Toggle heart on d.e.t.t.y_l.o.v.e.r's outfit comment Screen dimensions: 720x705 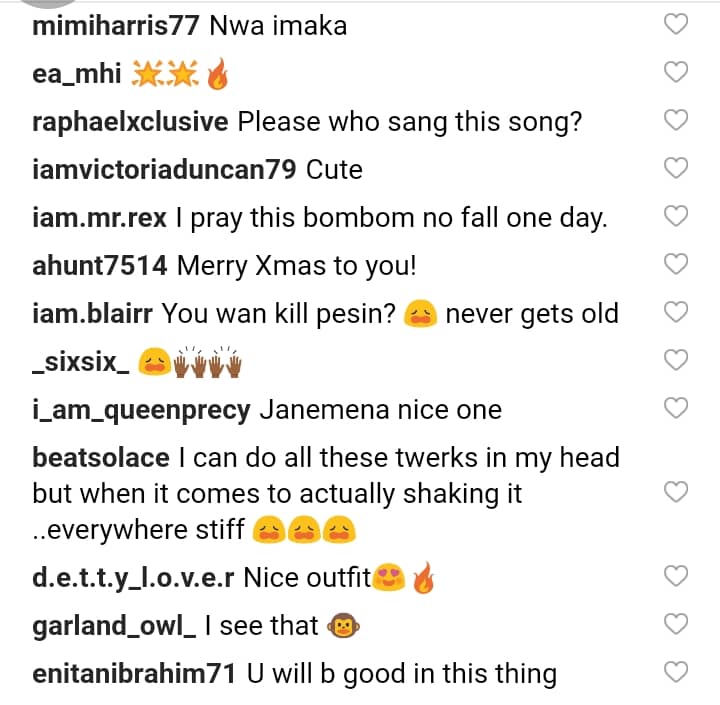677,576
